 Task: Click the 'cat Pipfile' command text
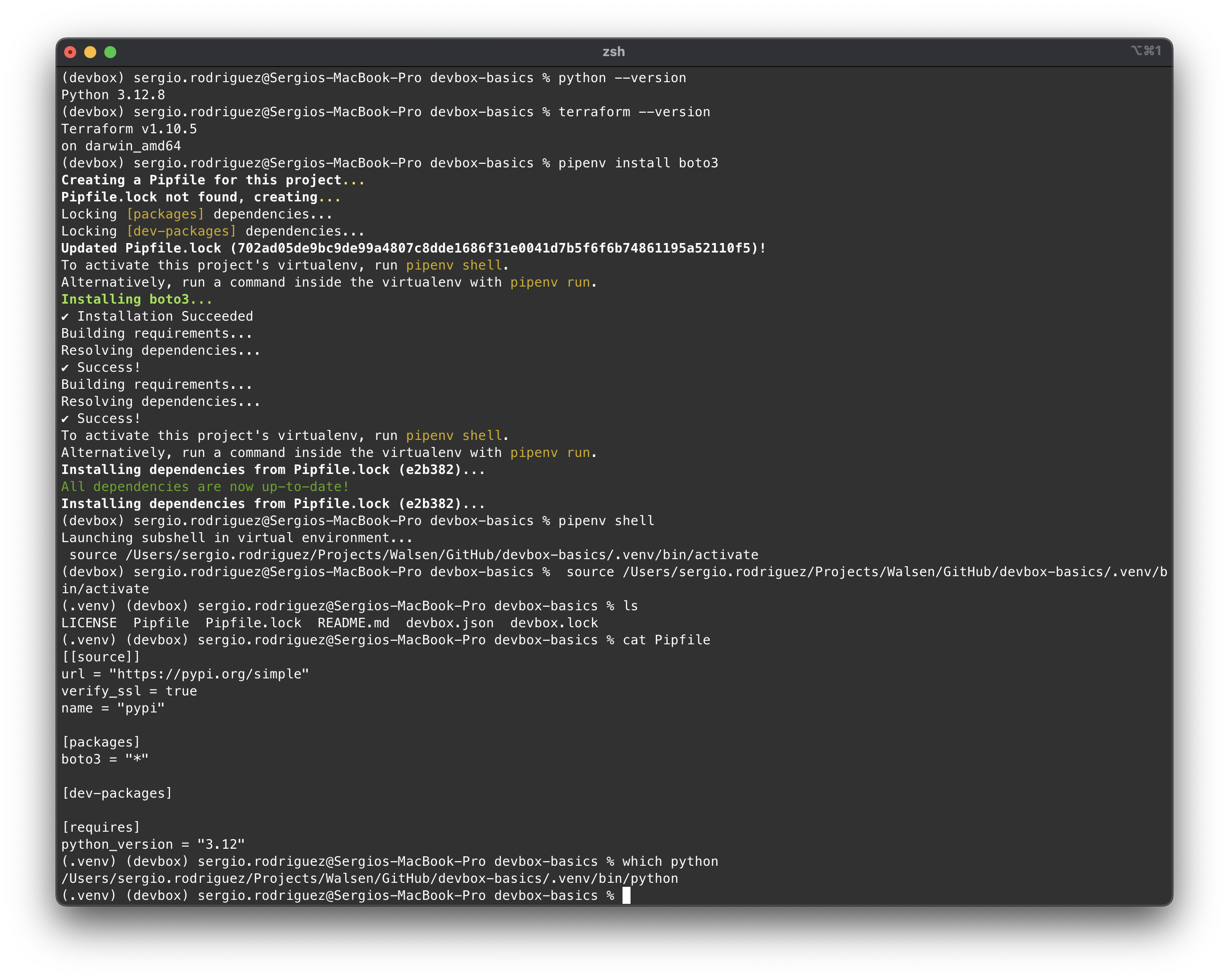point(666,640)
